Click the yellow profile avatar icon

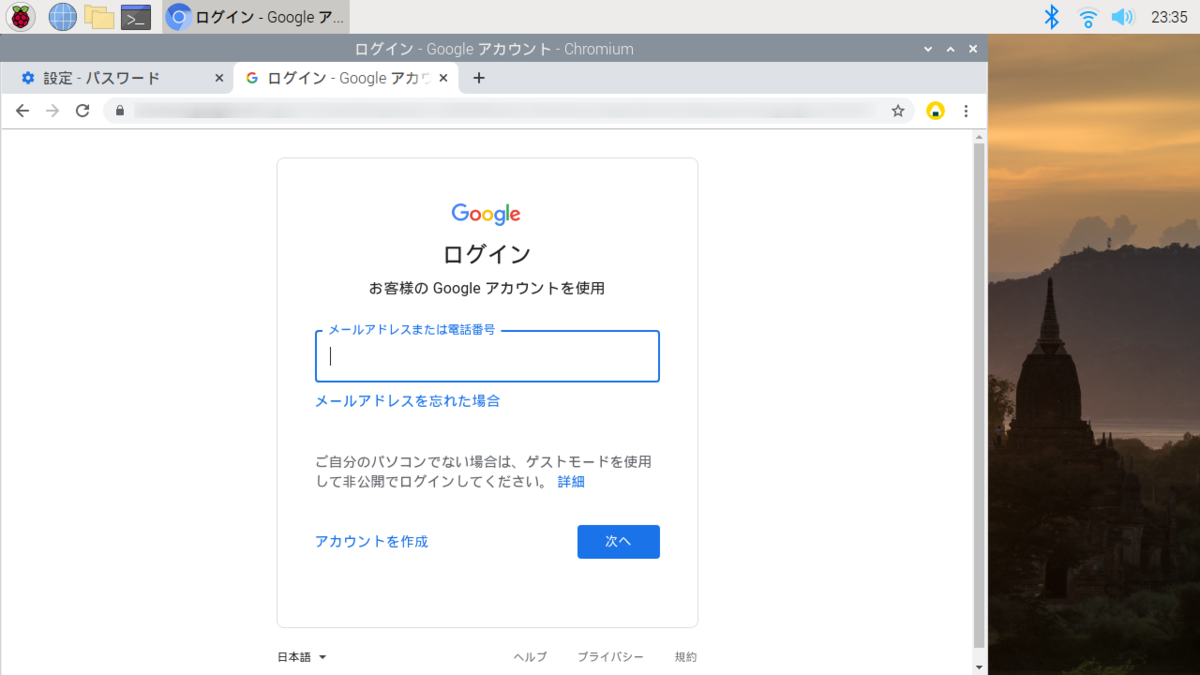(935, 111)
